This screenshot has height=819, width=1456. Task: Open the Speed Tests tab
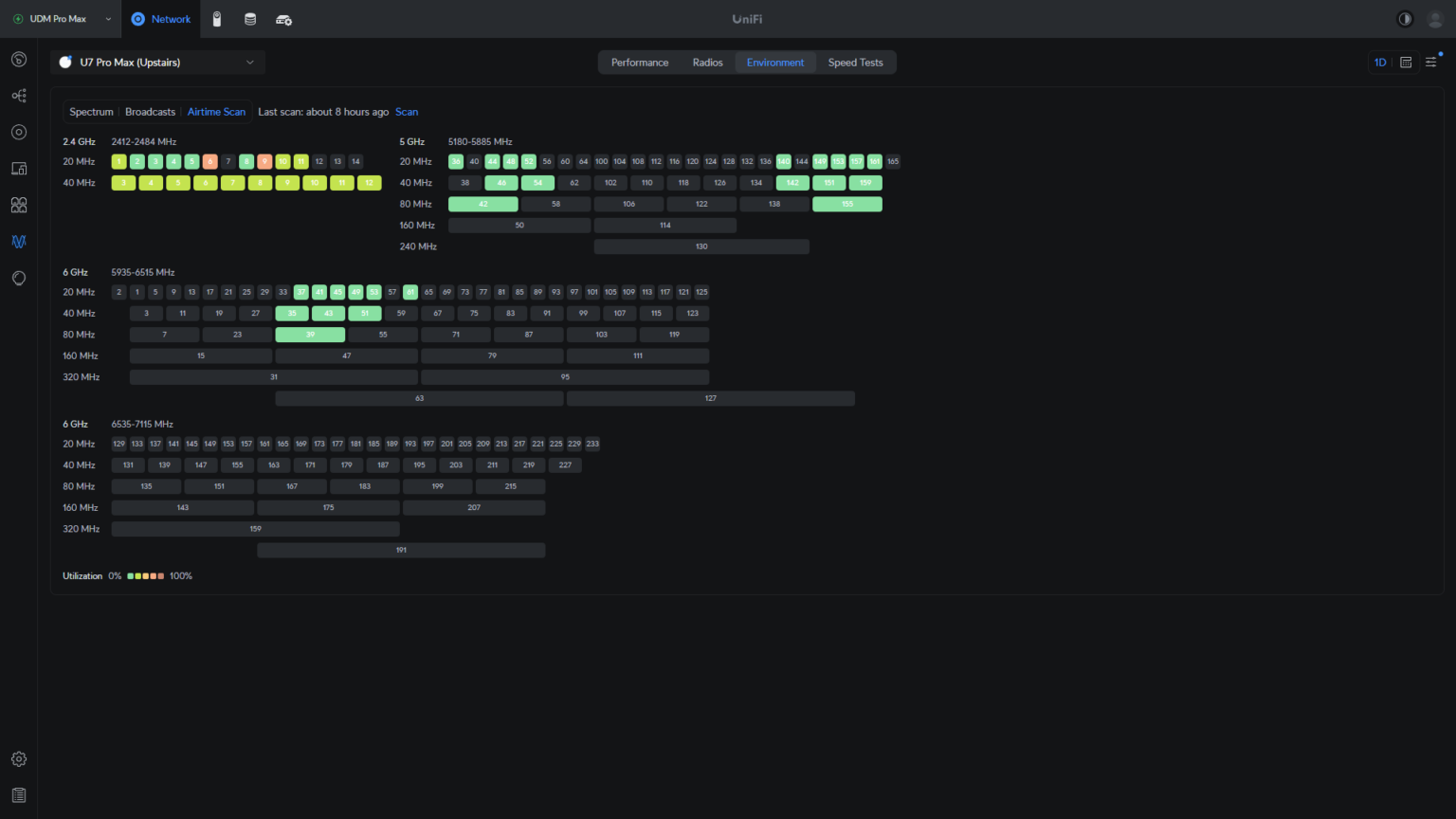pos(855,63)
